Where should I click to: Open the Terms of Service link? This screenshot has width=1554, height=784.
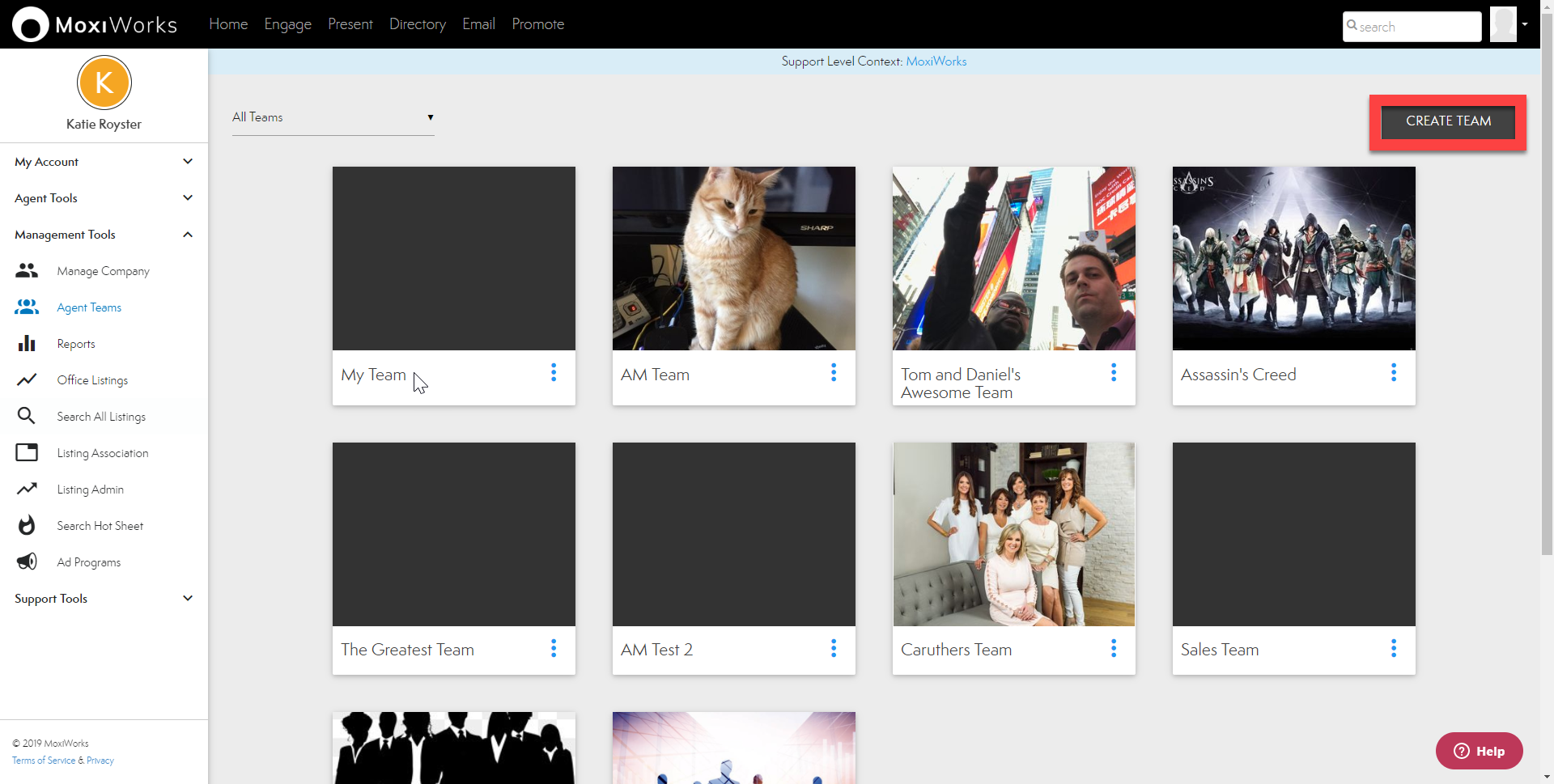click(x=44, y=761)
